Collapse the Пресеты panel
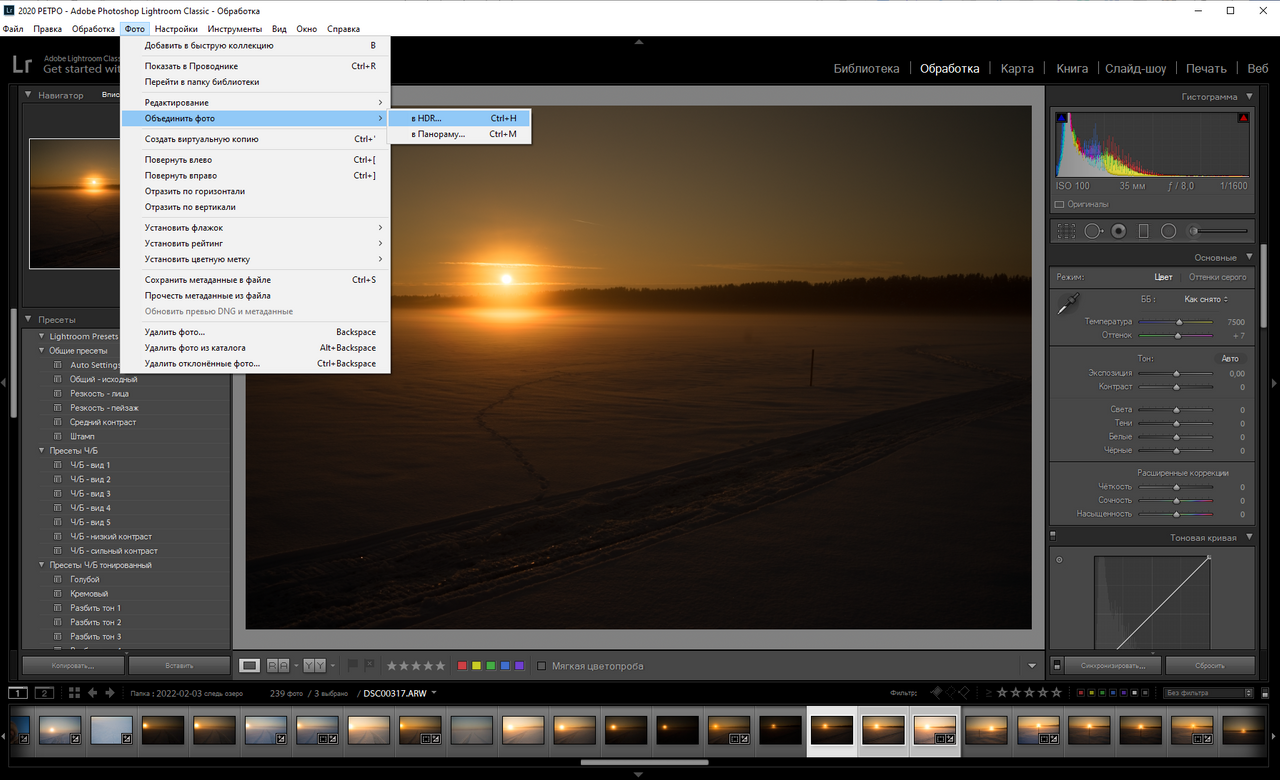The image size is (1280, 780). pyautogui.click(x=29, y=320)
